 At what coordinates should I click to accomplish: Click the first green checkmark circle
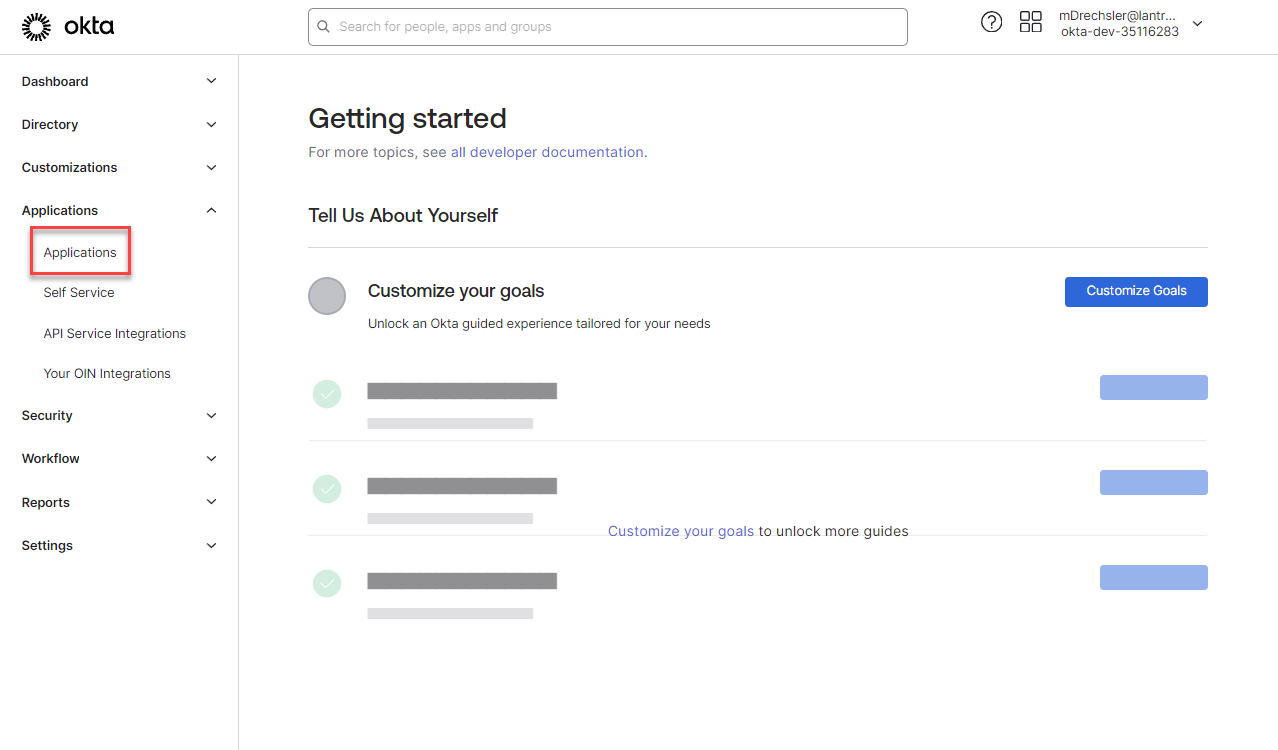click(x=327, y=394)
